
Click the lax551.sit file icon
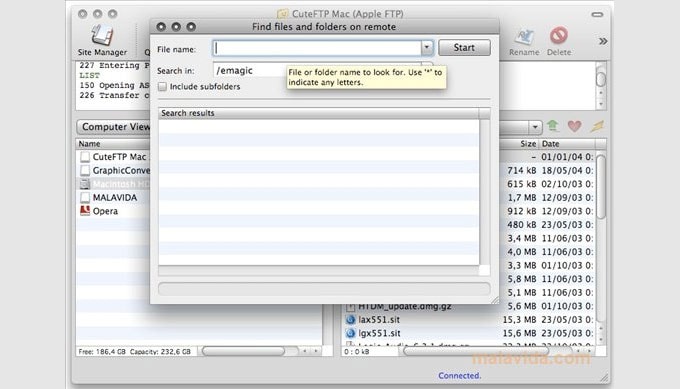[x=350, y=320]
